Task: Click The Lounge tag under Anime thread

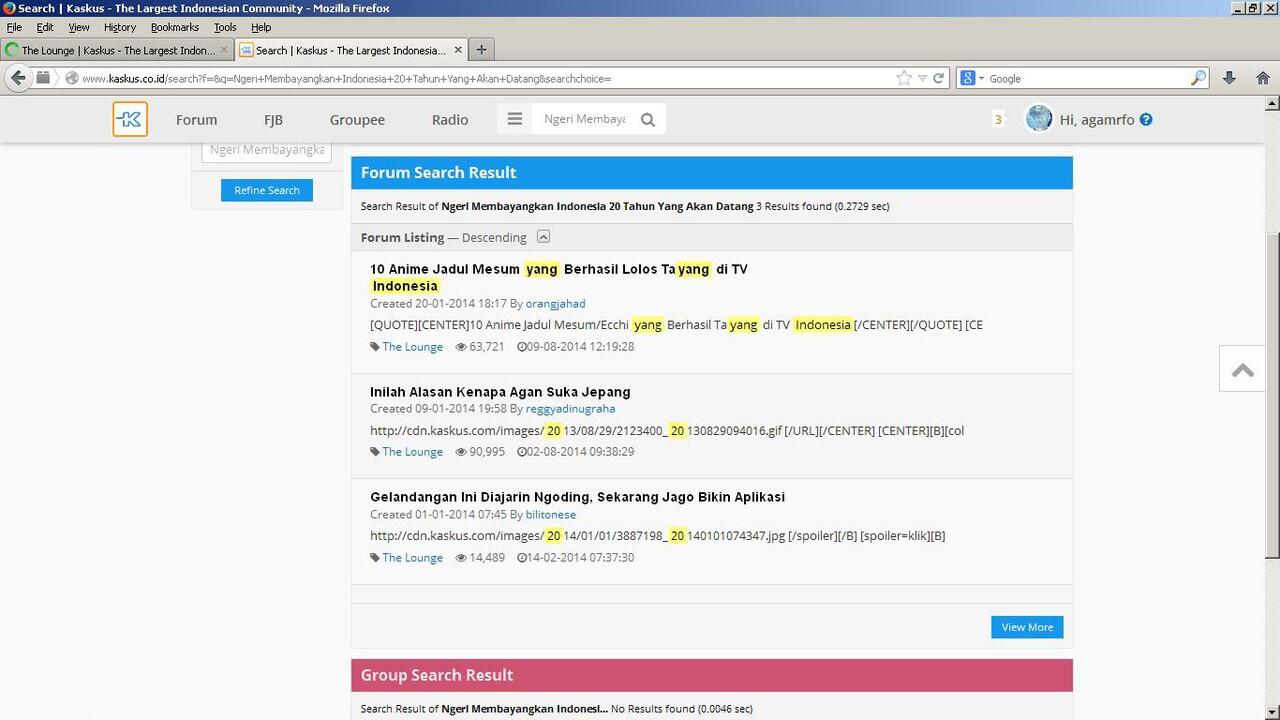Action: point(412,347)
